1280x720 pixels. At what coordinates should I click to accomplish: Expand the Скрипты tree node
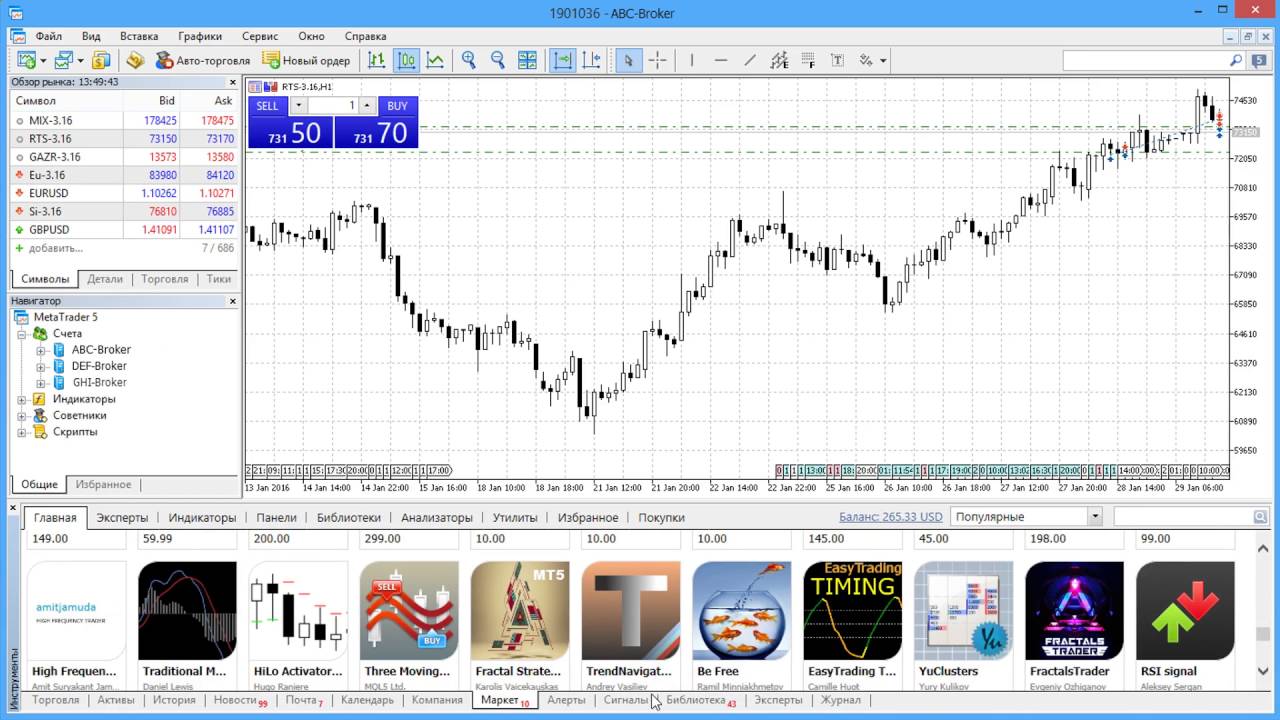pyautogui.click(x=22, y=432)
